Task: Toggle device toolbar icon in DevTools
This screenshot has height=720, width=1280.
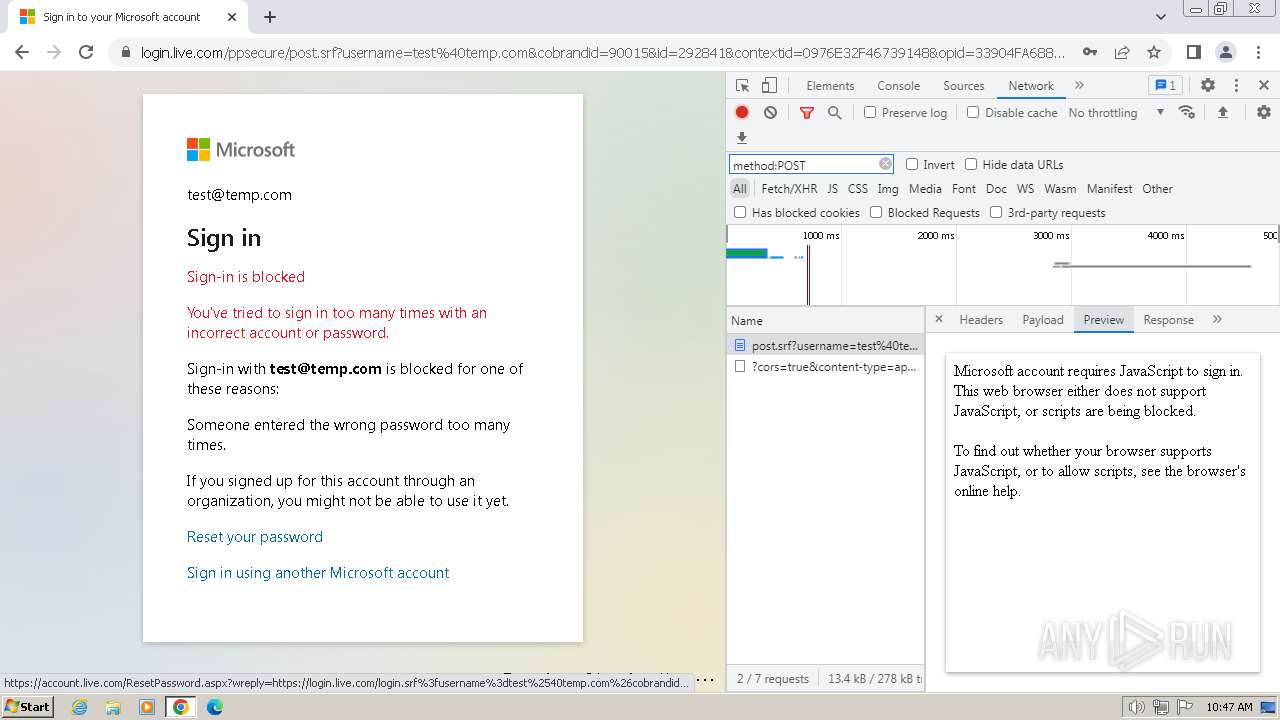Action: coord(769,86)
